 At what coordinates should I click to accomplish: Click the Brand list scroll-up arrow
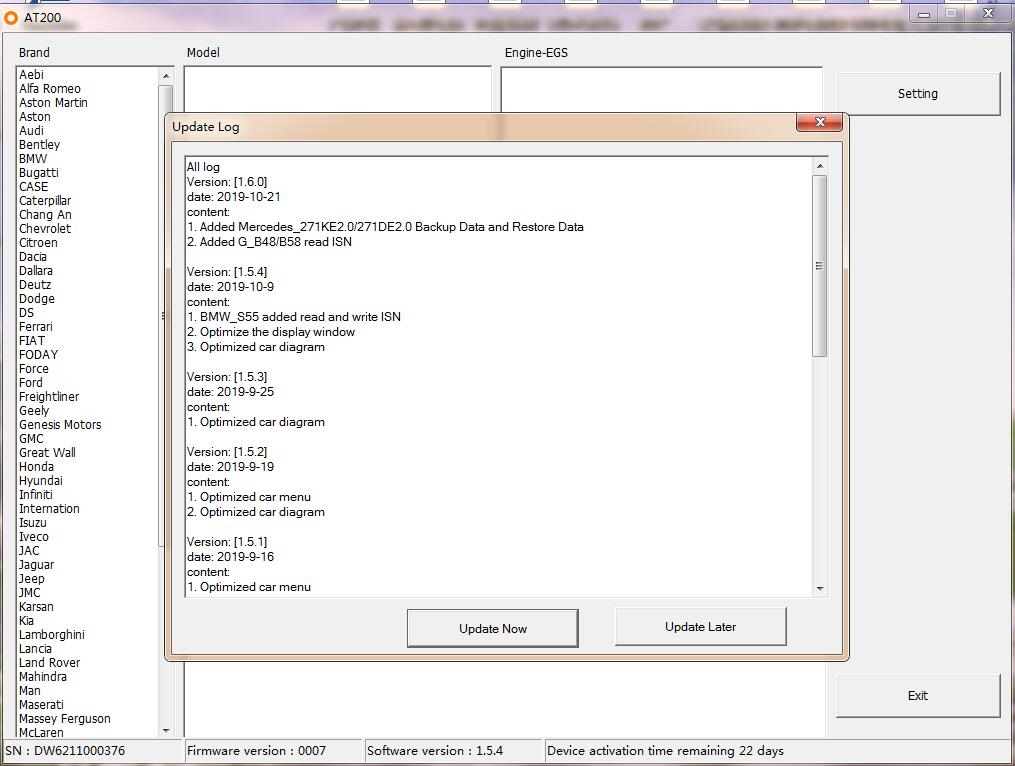[x=165, y=74]
